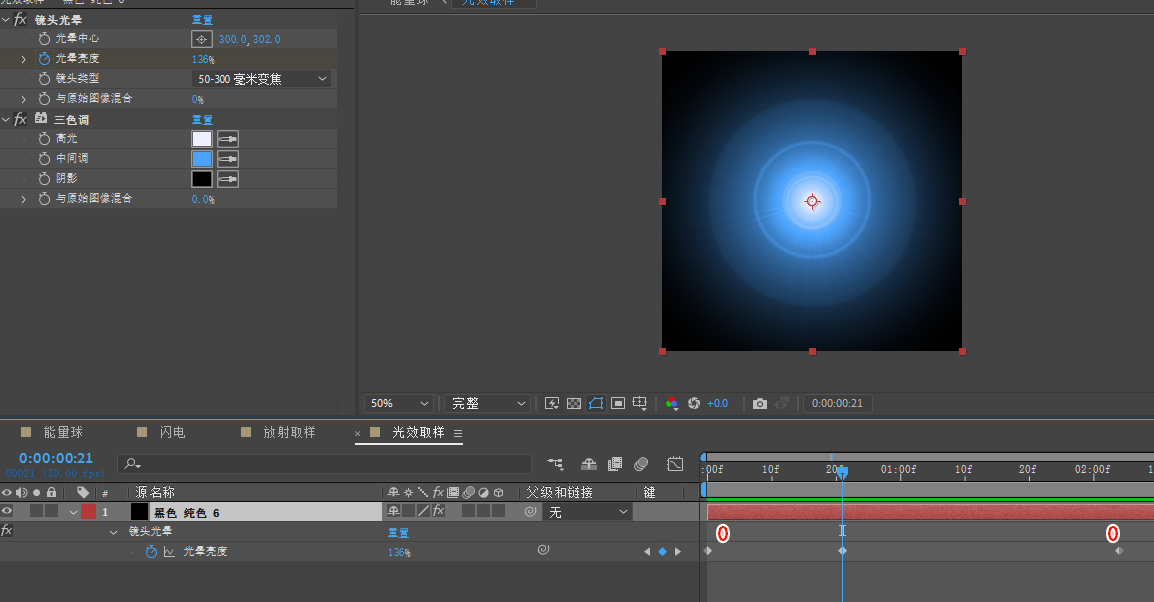Toggle the stopwatch for 阴影
This screenshot has height=602, width=1154.
click(44, 178)
